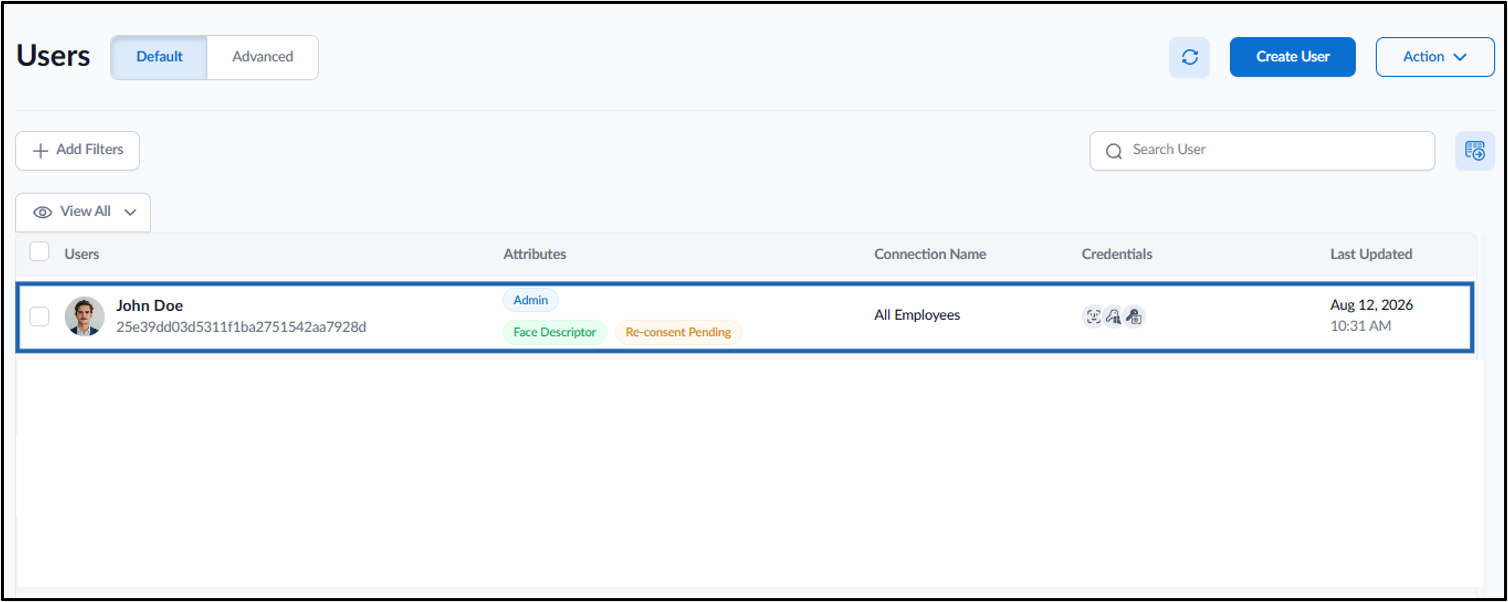
Task: Click the plus icon in Add Filters
Action: coord(41,150)
